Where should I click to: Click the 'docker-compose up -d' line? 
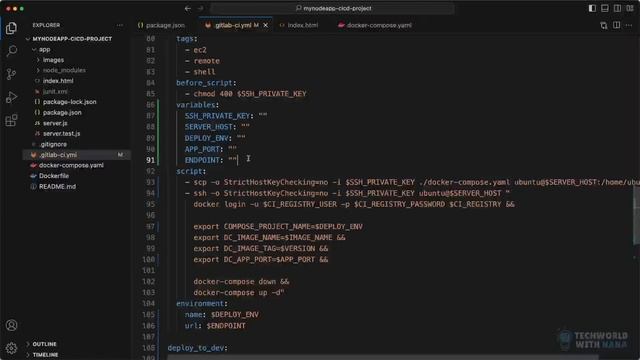pyautogui.click(x=239, y=293)
